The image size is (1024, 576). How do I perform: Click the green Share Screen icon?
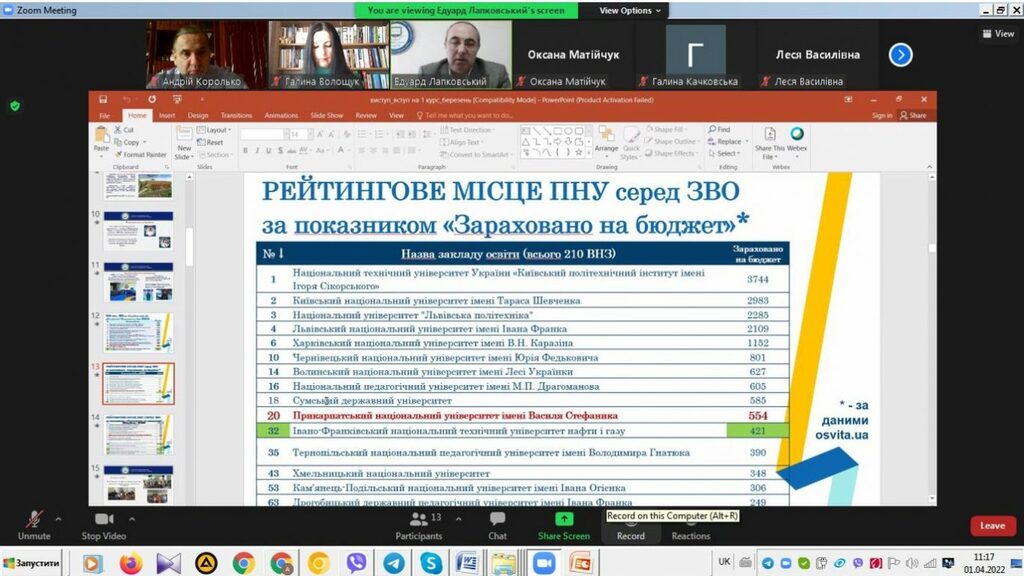pos(564,520)
